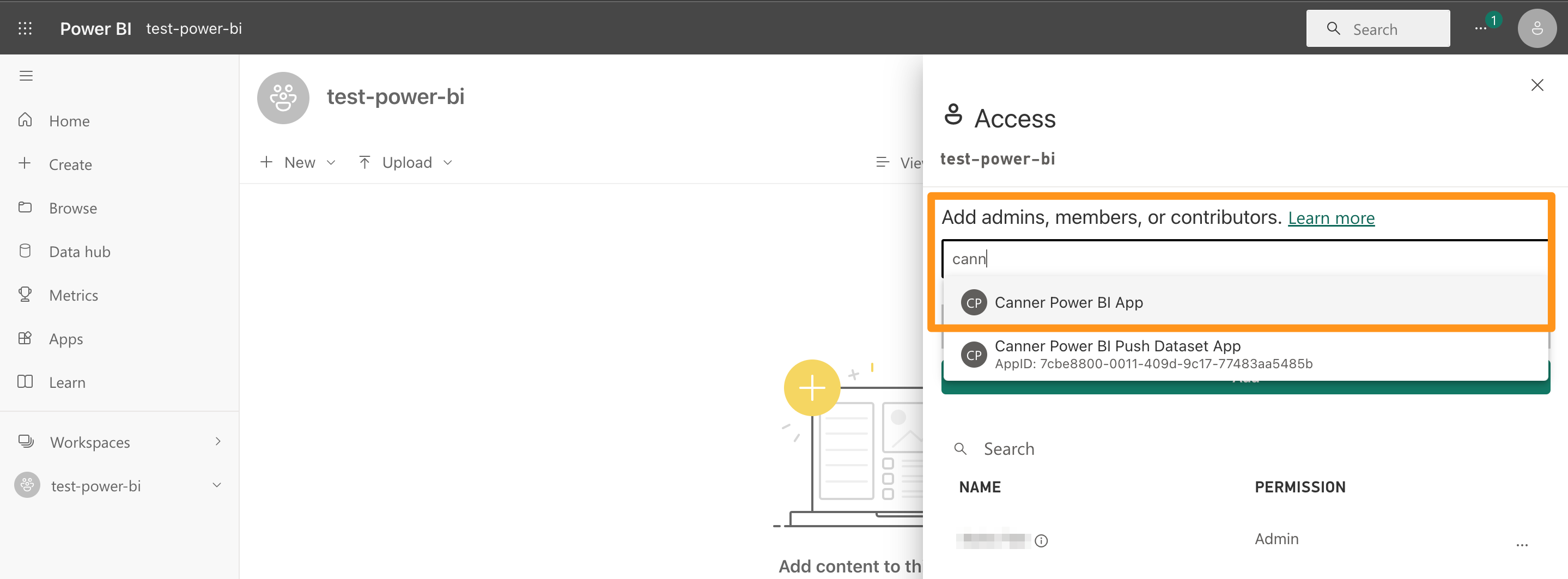The image size is (1568, 579).
Task: Click the test-power-bi workspace title heading
Action: [x=396, y=96]
